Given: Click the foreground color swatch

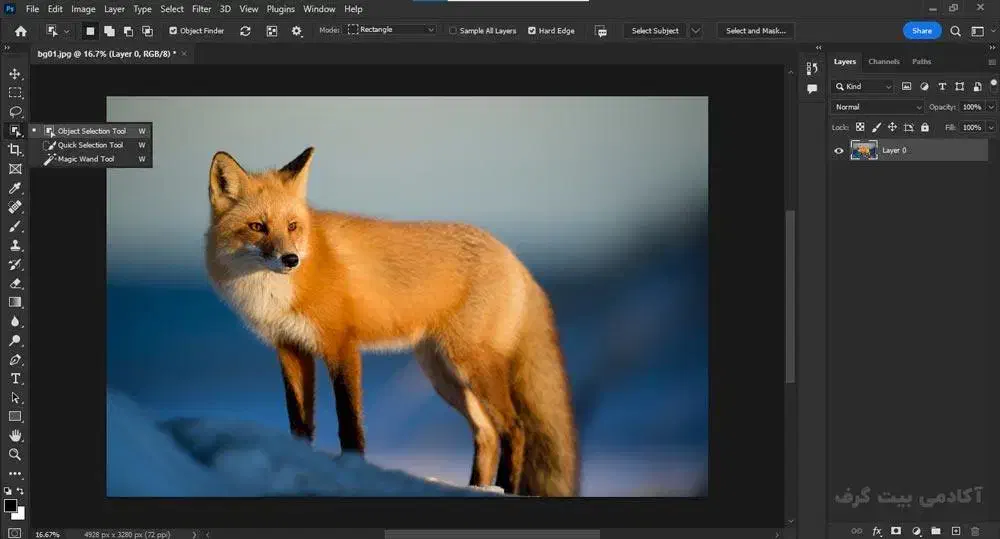Looking at the screenshot, I should coord(10,506).
